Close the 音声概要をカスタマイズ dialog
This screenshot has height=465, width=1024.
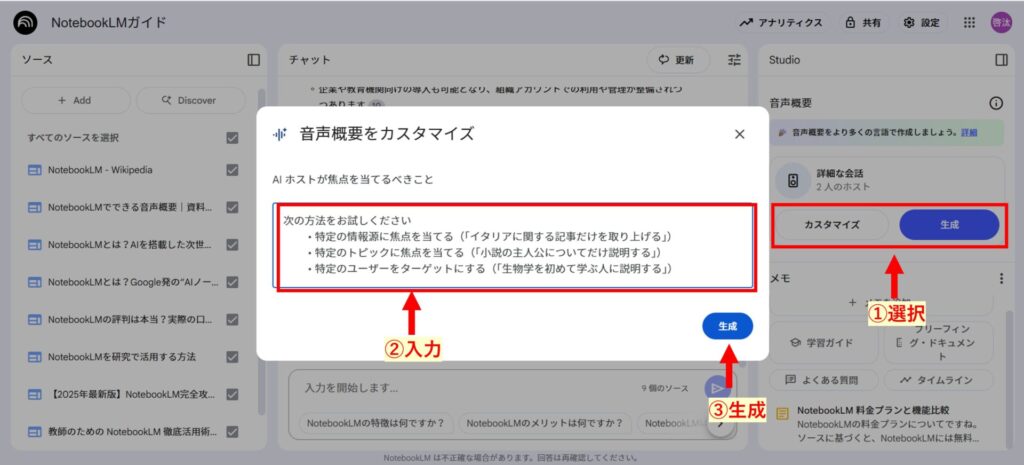(x=739, y=134)
